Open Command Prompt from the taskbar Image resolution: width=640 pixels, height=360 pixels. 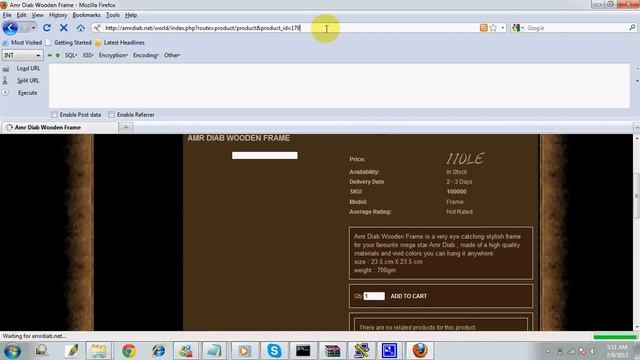tap(303, 351)
